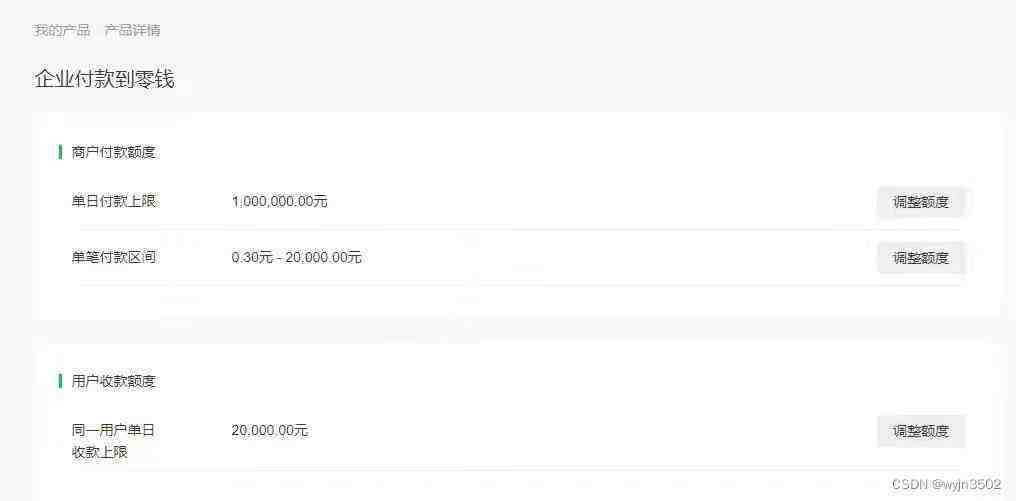
Task: Click the 20,000.00元 maximum of 单笔付款区间
Action: pyautogui.click(x=323, y=257)
